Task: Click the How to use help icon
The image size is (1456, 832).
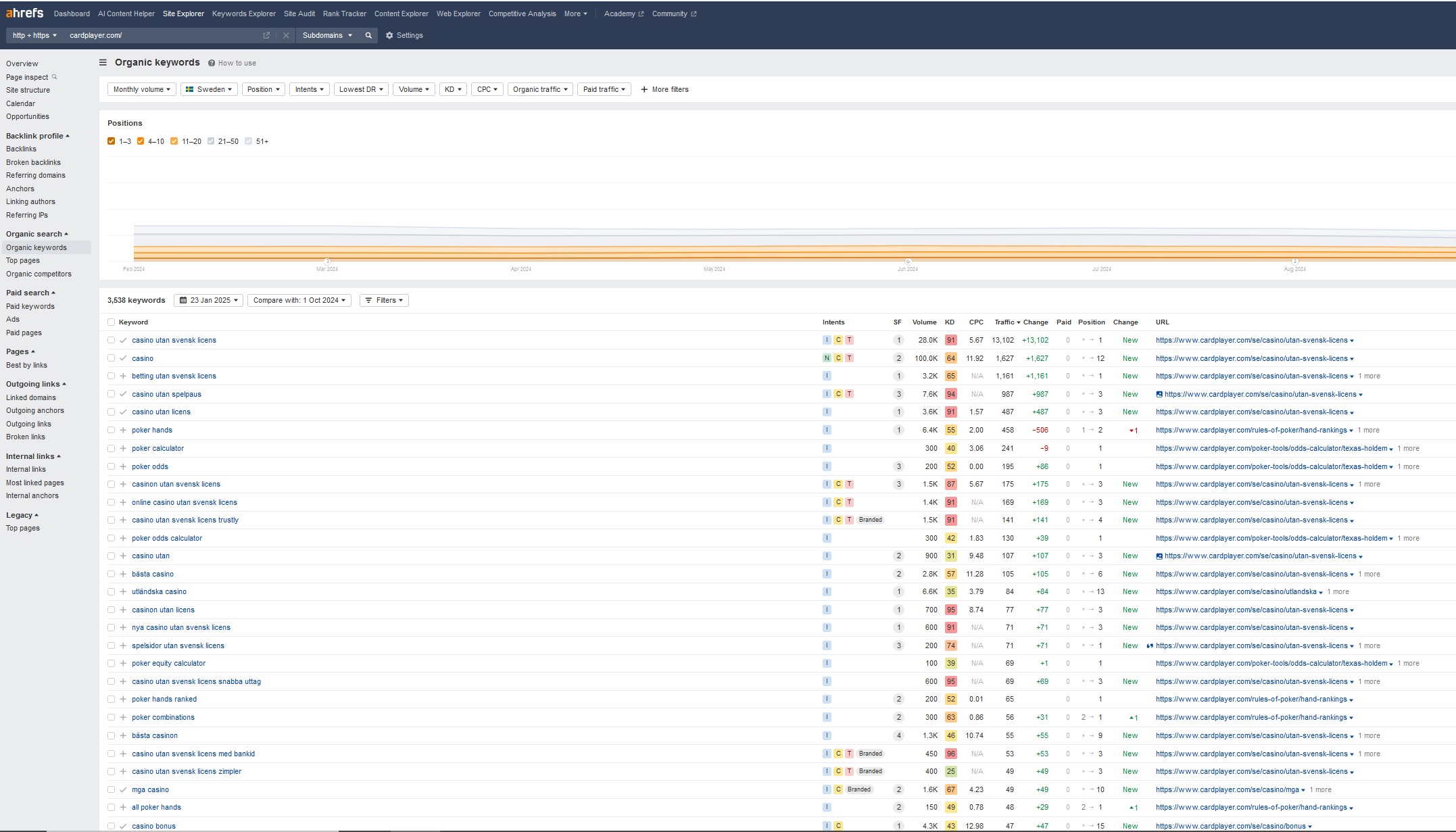Action: pyautogui.click(x=212, y=63)
